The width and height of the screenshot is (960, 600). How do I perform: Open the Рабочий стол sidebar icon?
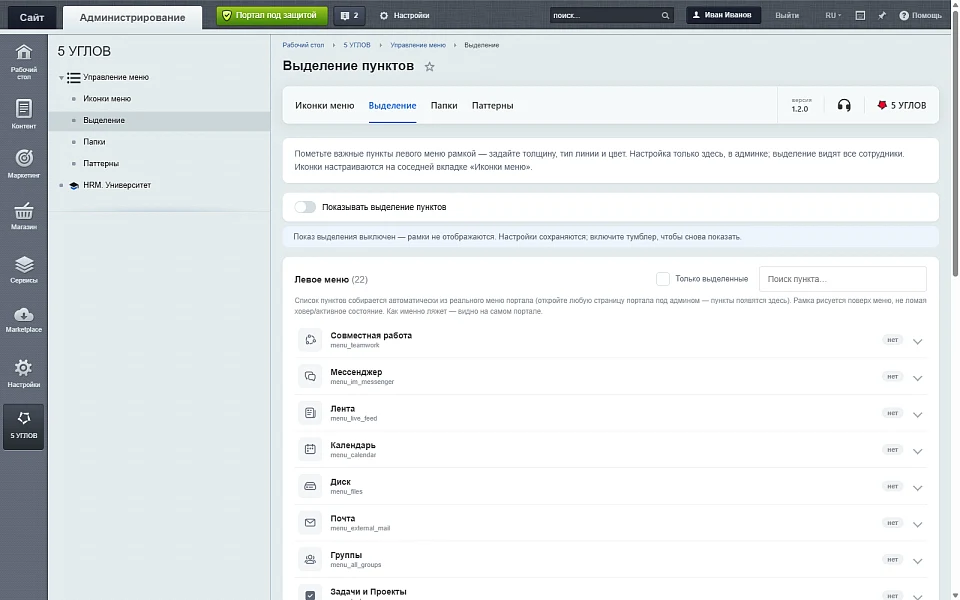pos(23,61)
